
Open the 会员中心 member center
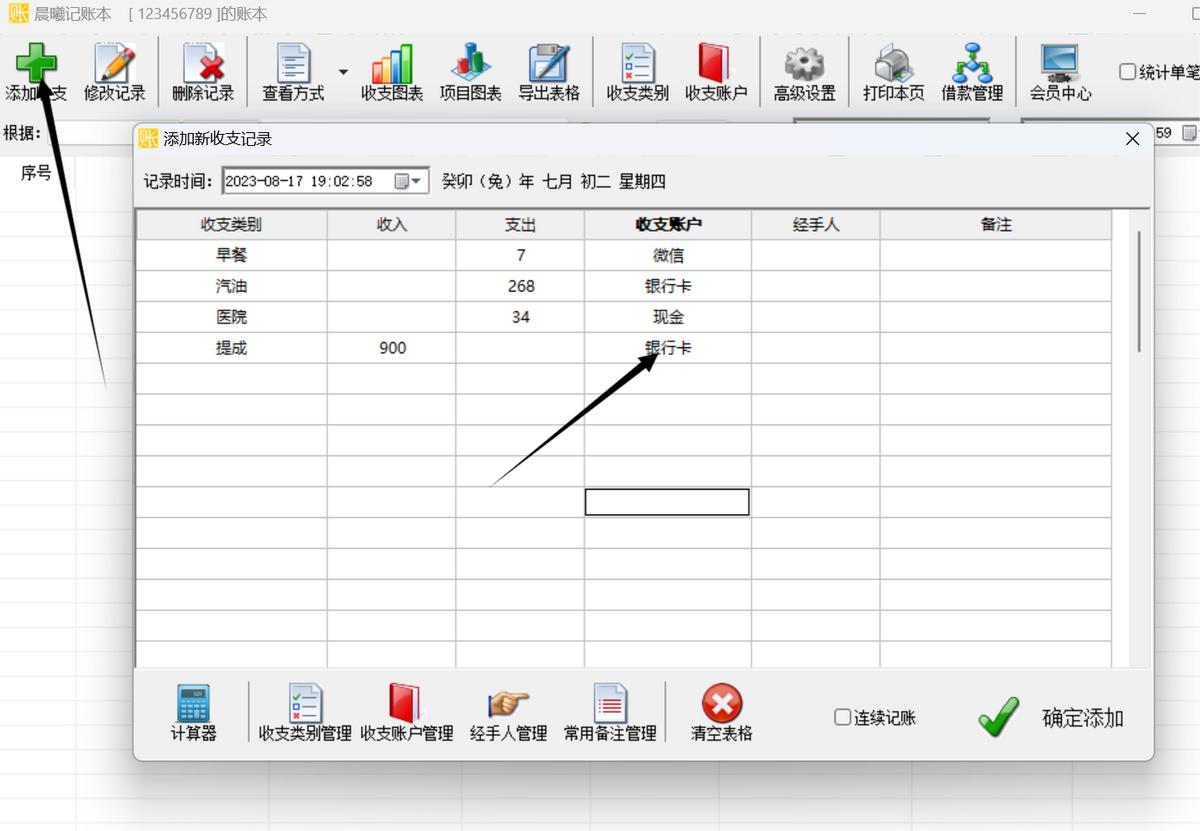tap(1060, 70)
